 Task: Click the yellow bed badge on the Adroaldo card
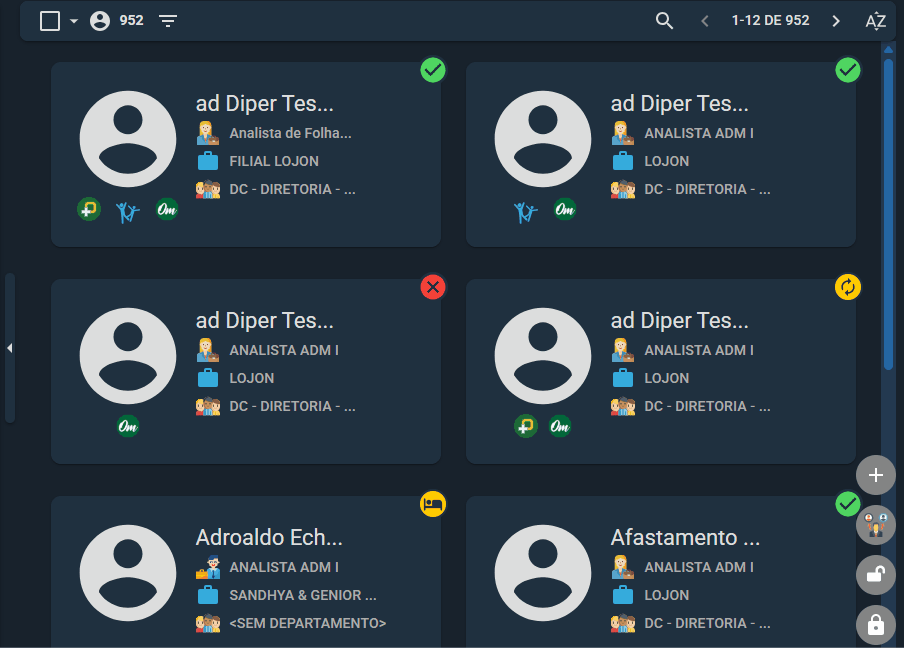coord(433,504)
